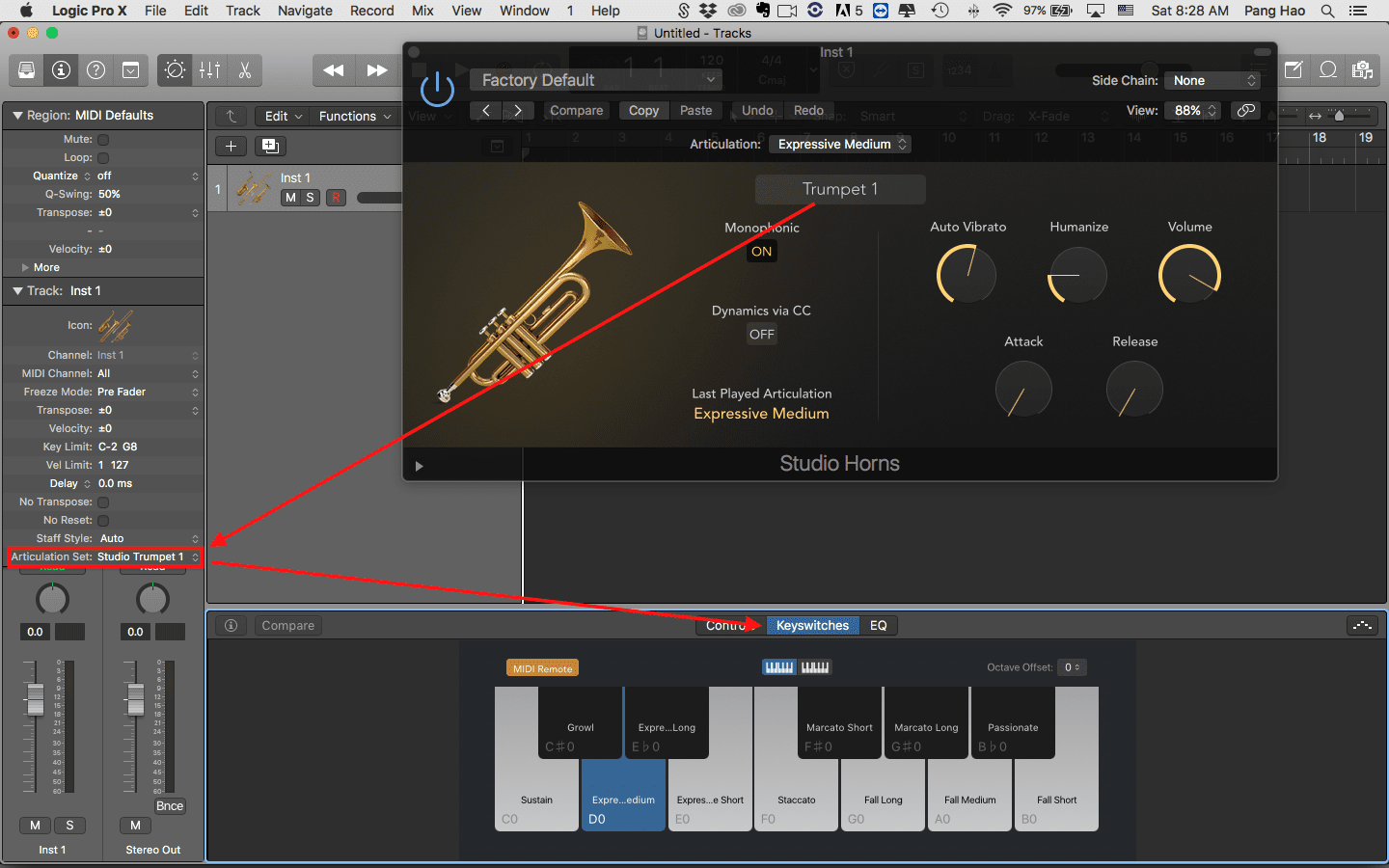Click the trumpet track icon in inspector
This screenshot has height=868, width=1389.
116,326
